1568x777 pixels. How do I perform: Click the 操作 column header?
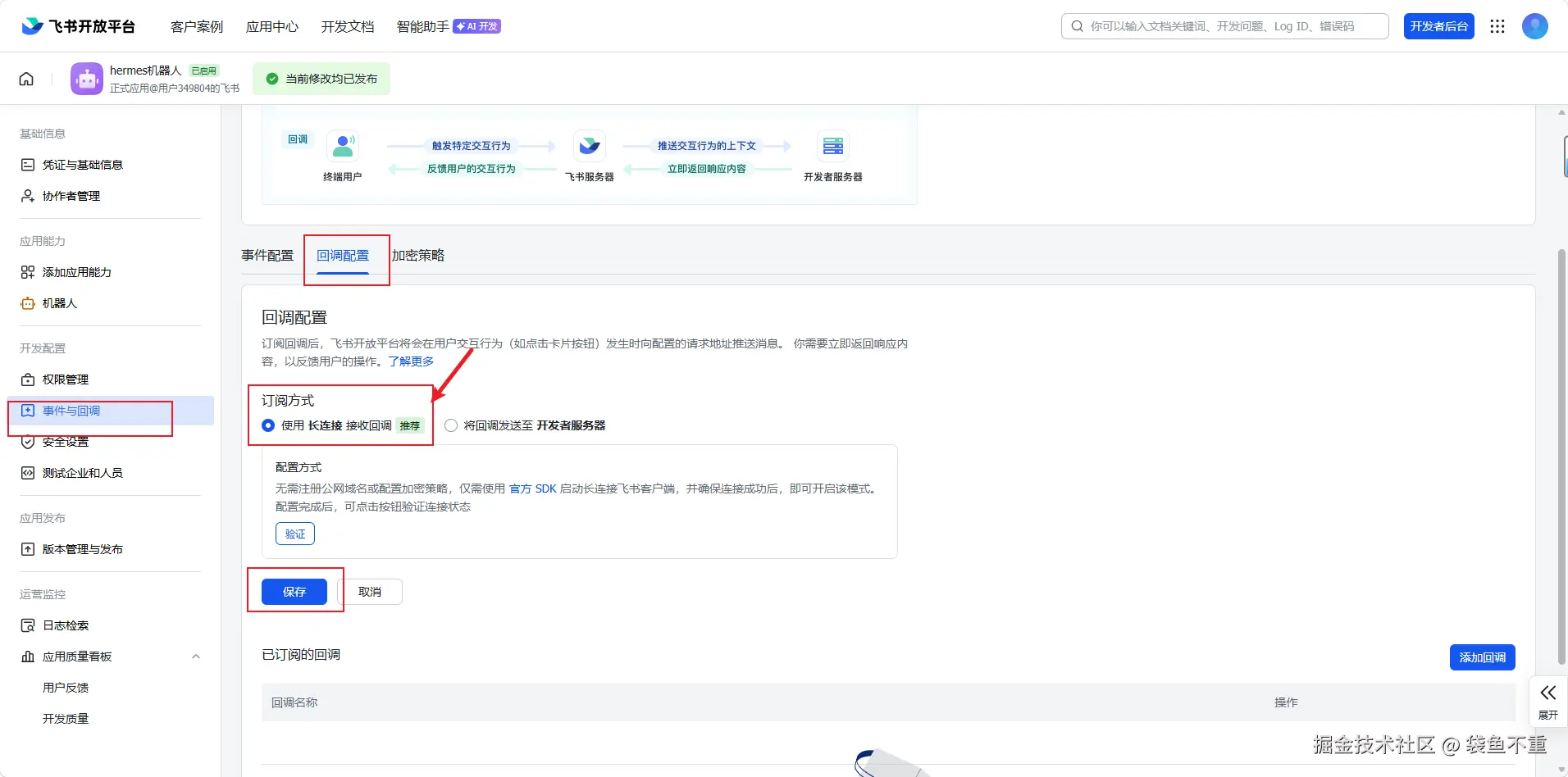coord(1286,702)
